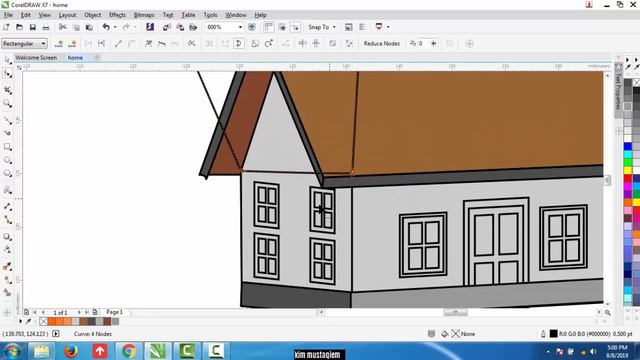Click the Delete nodes icon
The height and width of the screenshot is (360, 640).
coord(72,43)
